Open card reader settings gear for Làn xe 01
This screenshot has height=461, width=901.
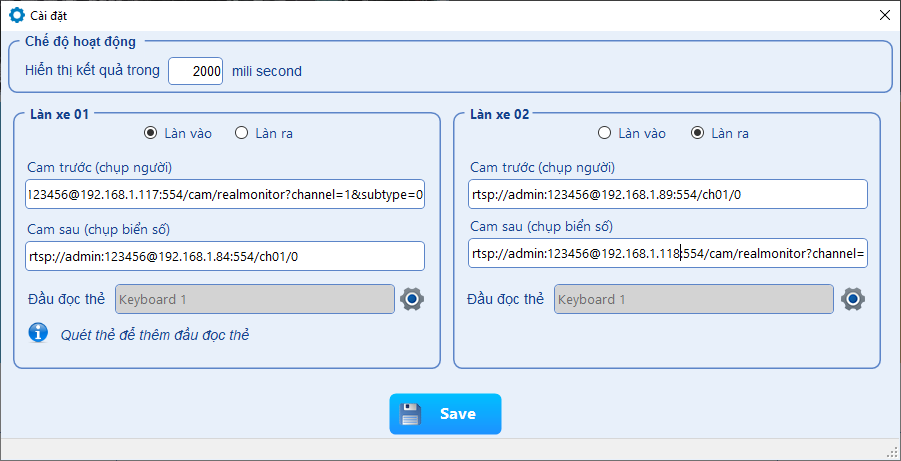click(412, 299)
